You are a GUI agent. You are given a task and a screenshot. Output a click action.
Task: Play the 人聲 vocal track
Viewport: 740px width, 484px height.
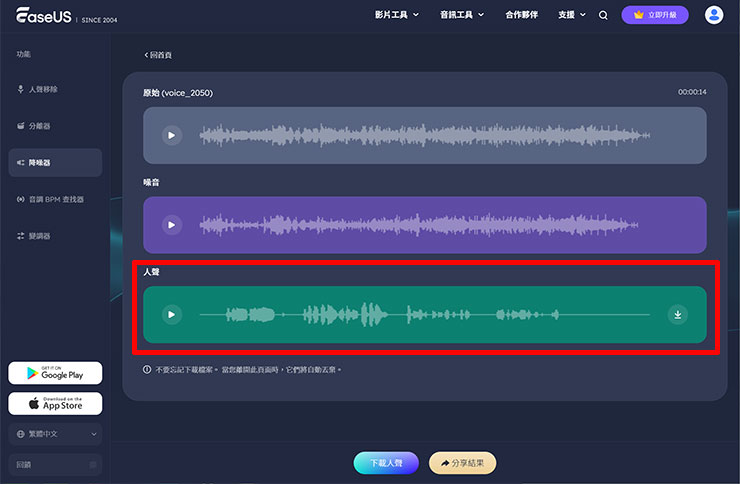point(172,315)
